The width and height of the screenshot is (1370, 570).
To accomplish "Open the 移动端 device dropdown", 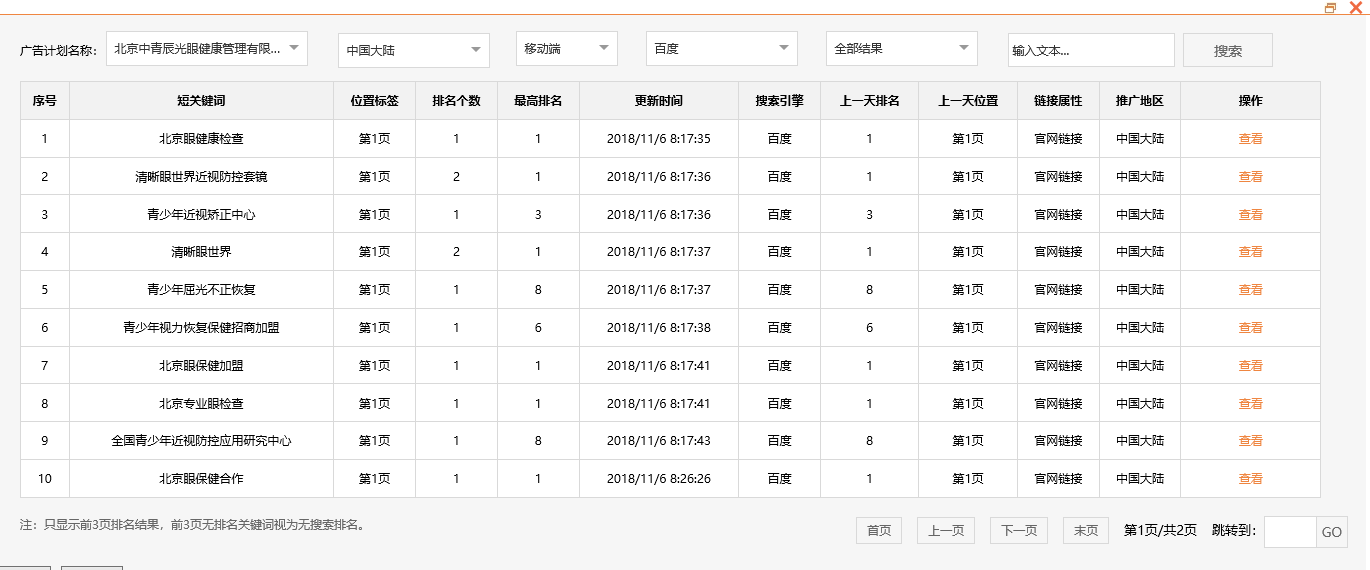I will click(x=567, y=48).
